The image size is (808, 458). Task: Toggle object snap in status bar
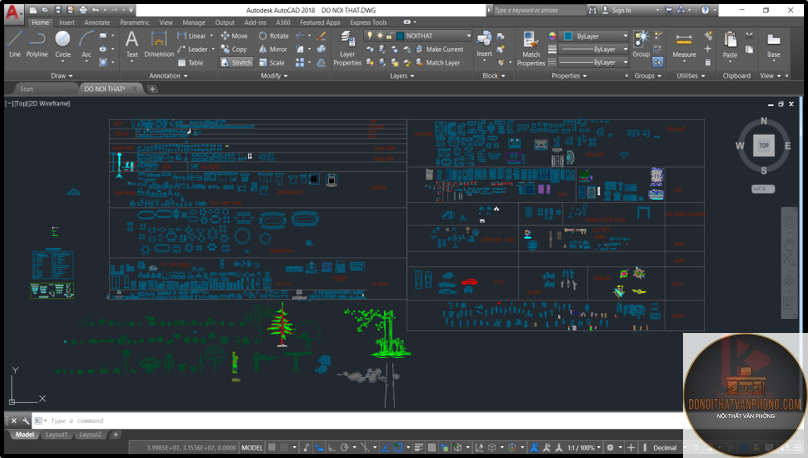coord(398,447)
